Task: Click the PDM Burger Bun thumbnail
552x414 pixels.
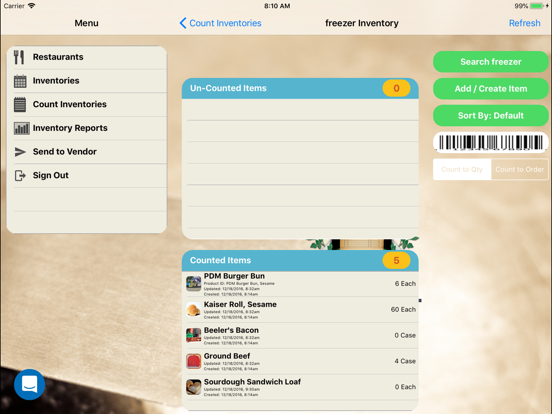Action: pos(194,284)
